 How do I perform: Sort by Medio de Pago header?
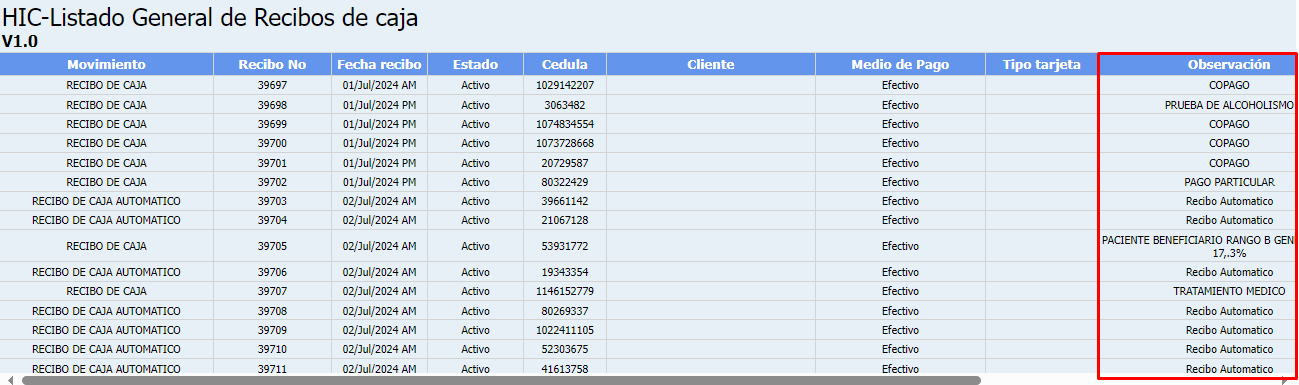(900, 64)
